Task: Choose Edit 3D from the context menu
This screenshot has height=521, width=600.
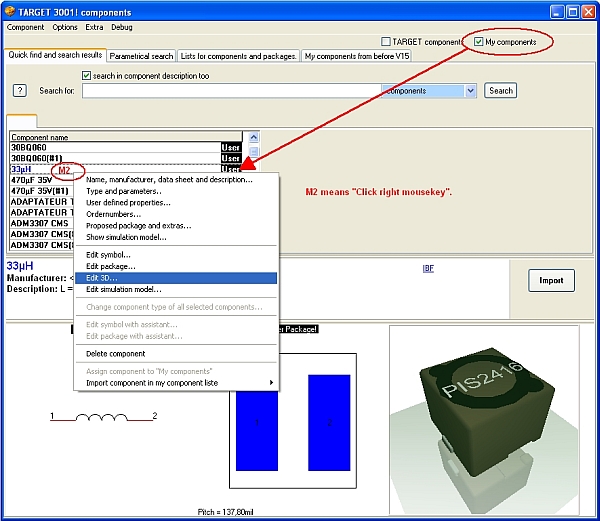Action: tap(102, 277)
